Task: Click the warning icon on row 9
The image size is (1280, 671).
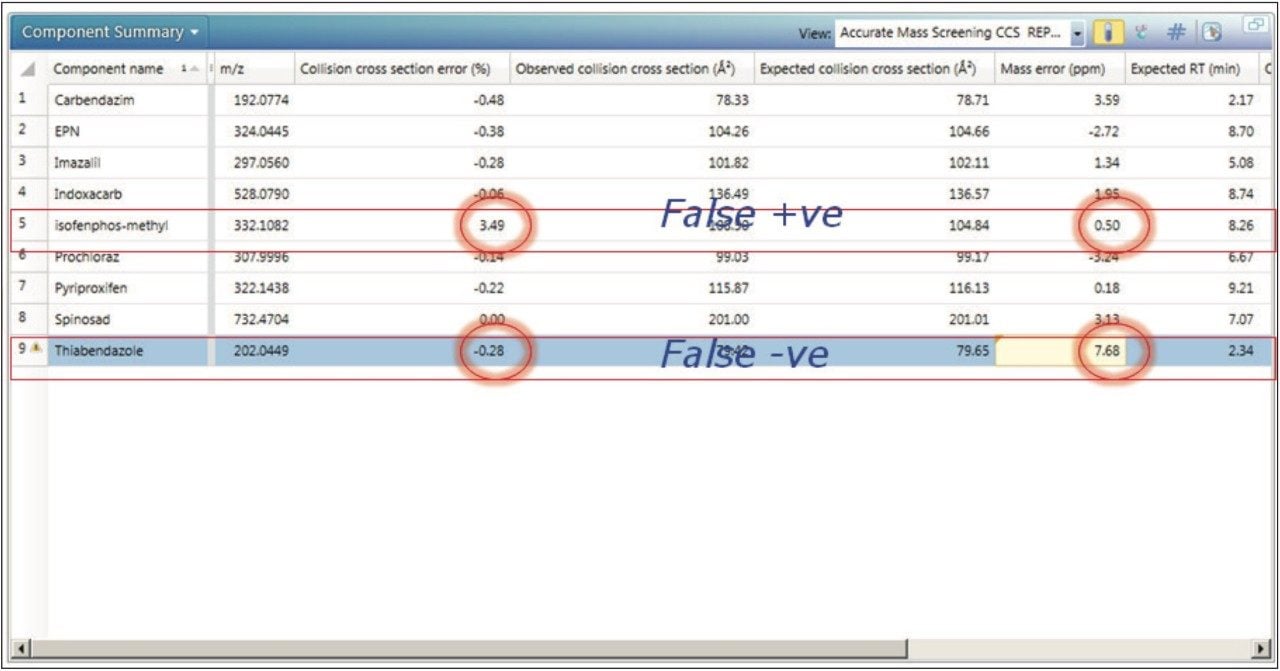Action: click(37, 349)
